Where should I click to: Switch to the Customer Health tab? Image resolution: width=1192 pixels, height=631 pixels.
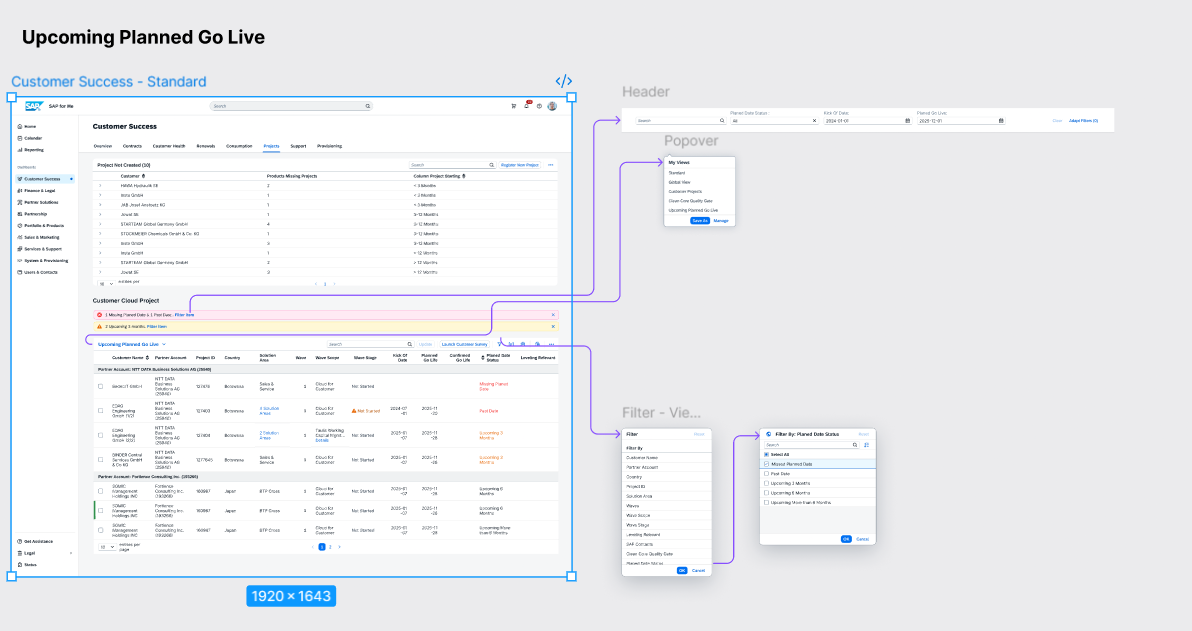pyautogui.click(x=169, y=146)
